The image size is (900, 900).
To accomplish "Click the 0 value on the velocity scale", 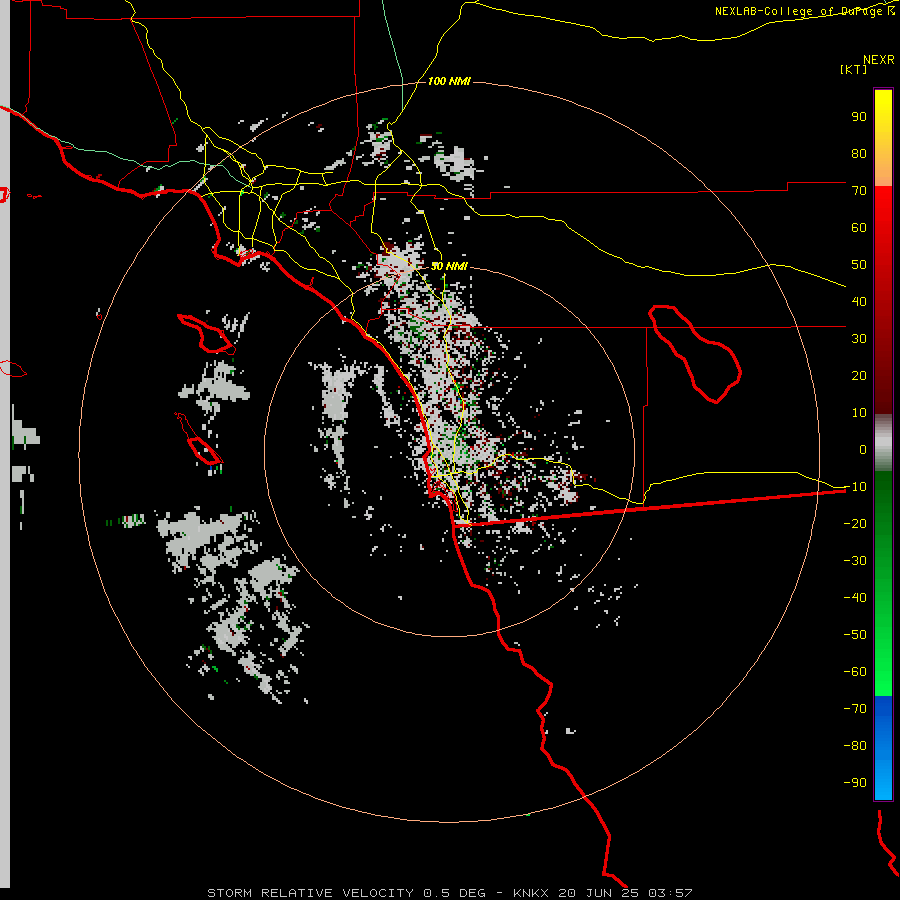I will coord(863,450).
